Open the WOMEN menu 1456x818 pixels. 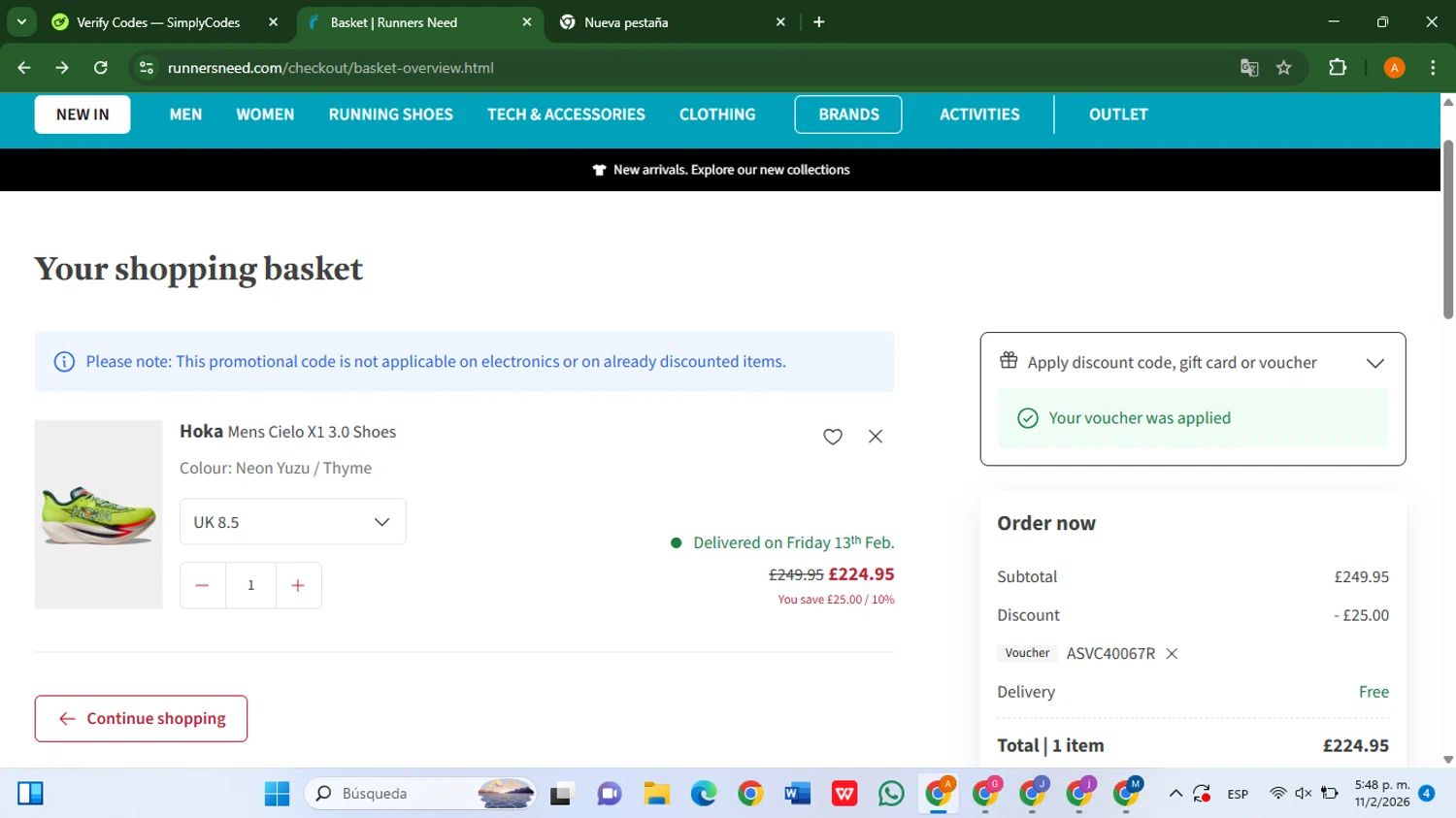pos(265,115)
